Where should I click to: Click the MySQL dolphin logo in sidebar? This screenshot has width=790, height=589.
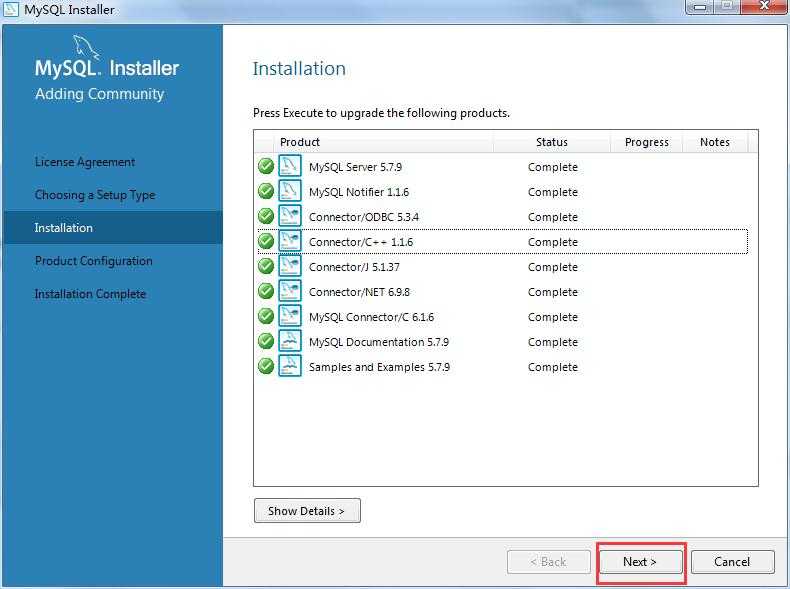click(x=86, y=47)
